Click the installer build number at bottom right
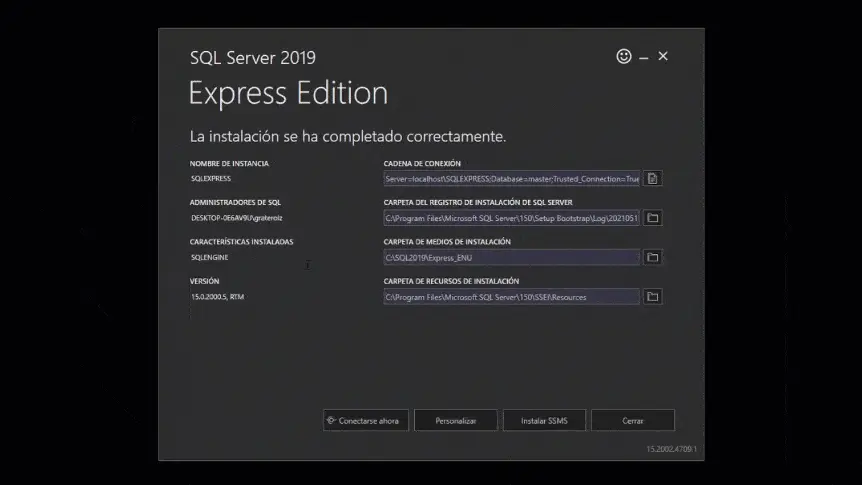 (671, 449)
